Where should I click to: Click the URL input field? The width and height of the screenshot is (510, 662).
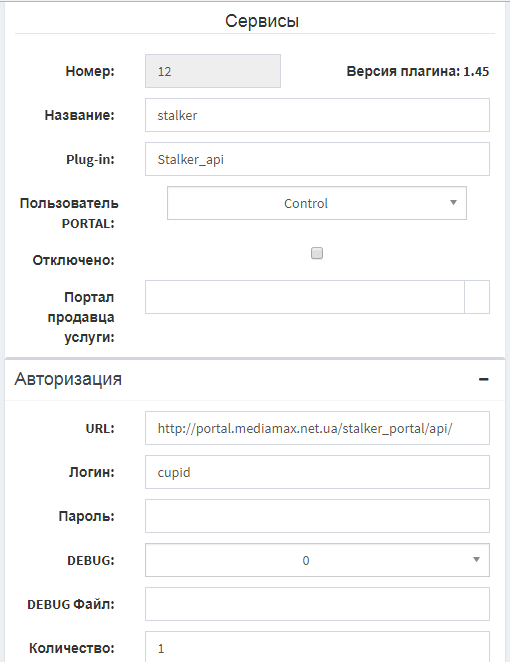(x=317, y=428)
